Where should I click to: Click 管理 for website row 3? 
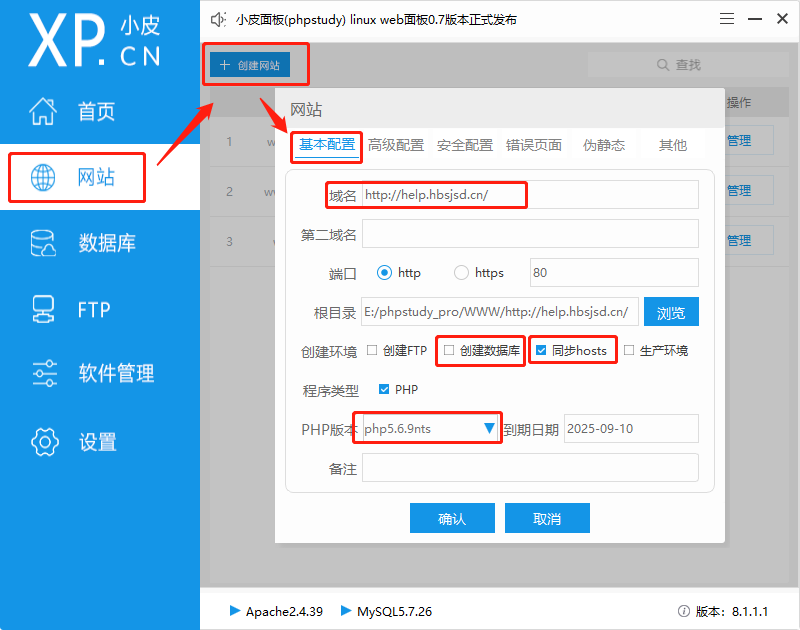click(739, 240)
